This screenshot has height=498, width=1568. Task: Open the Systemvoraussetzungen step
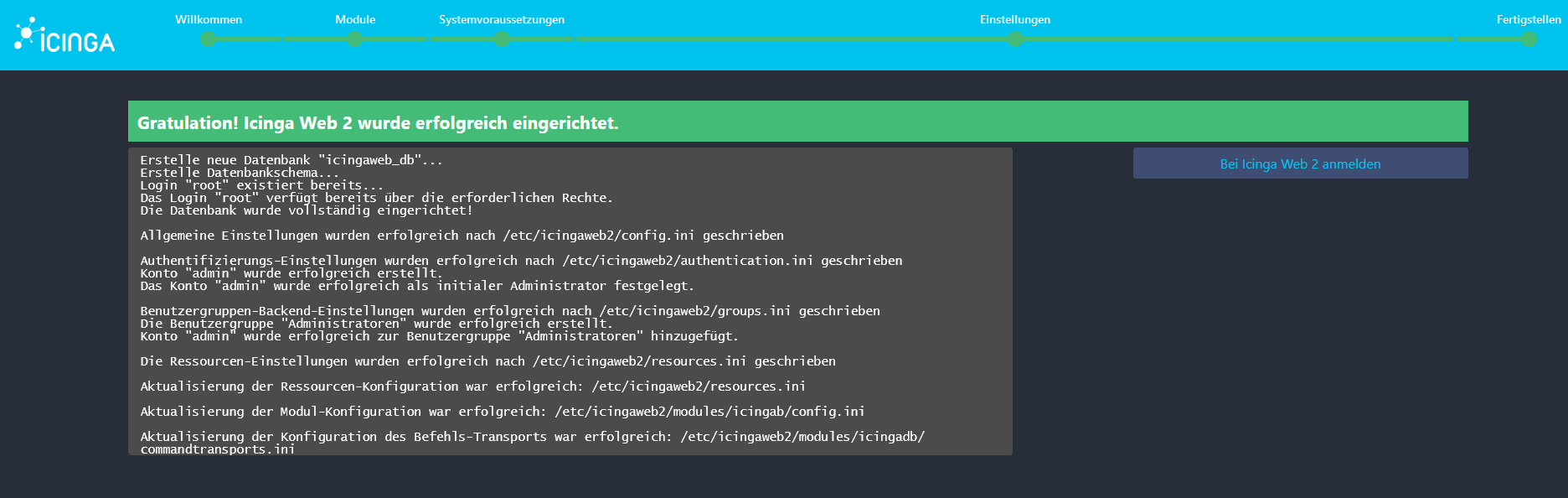[x=502, y=19]
